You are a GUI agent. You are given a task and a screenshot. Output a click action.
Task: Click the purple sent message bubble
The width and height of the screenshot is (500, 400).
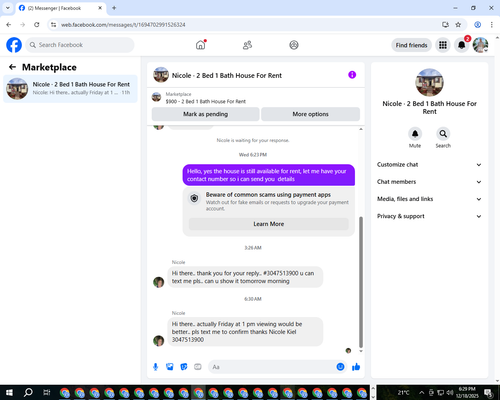pyautogui.click(x=269, y=175)
